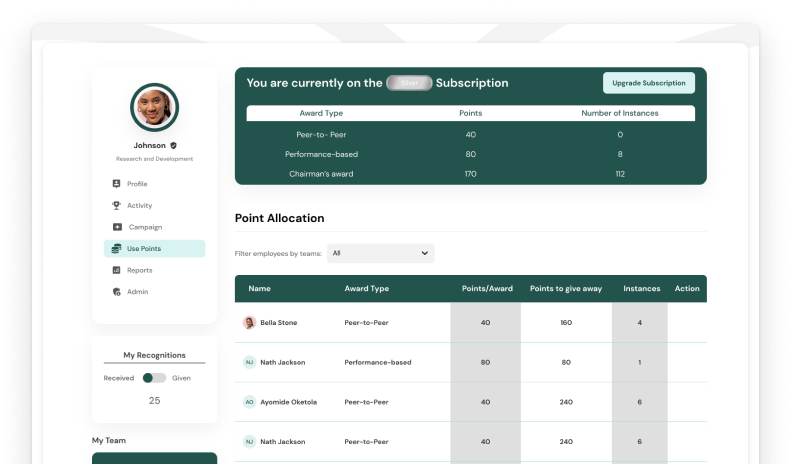Click the Campaign icon in sidebar
The image size is (791, 464).
pos(117,227)
